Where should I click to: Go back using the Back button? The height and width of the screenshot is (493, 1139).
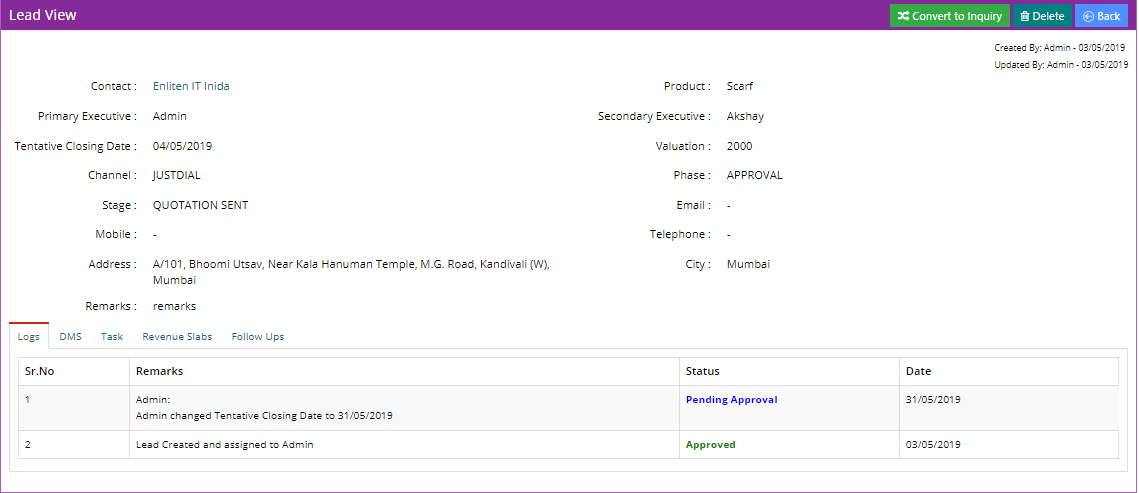click(x=1101, y=16)
